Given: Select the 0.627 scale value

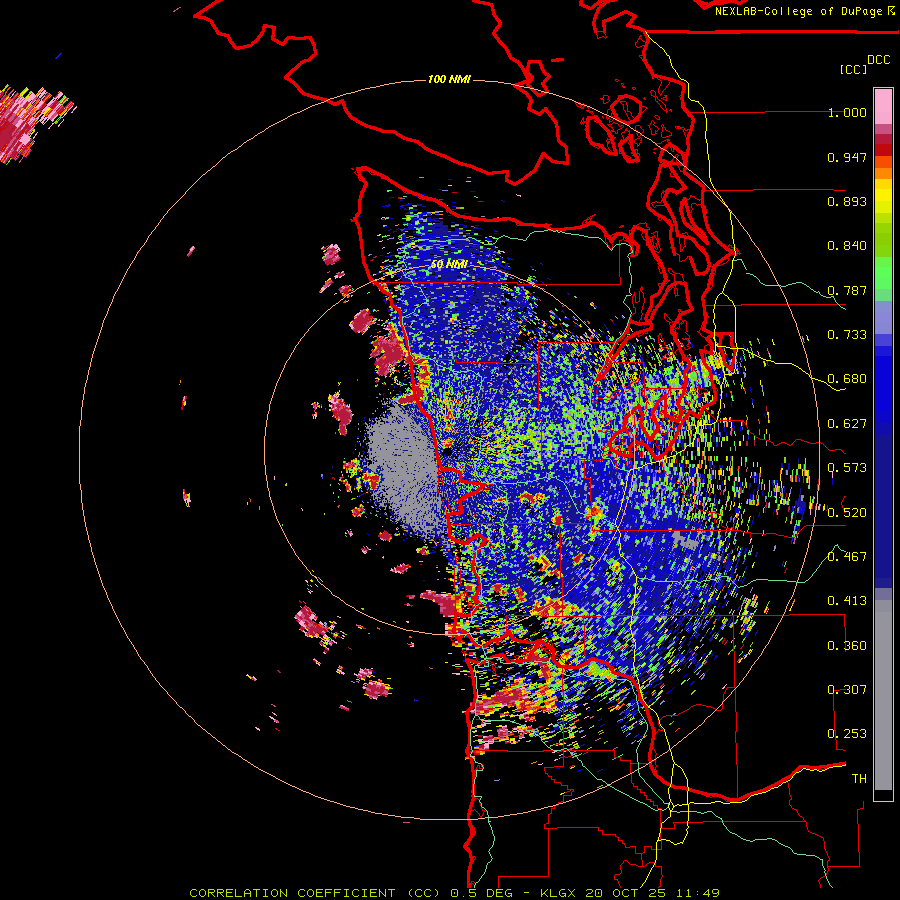Looking at the screenshot, I should [847, 424].
